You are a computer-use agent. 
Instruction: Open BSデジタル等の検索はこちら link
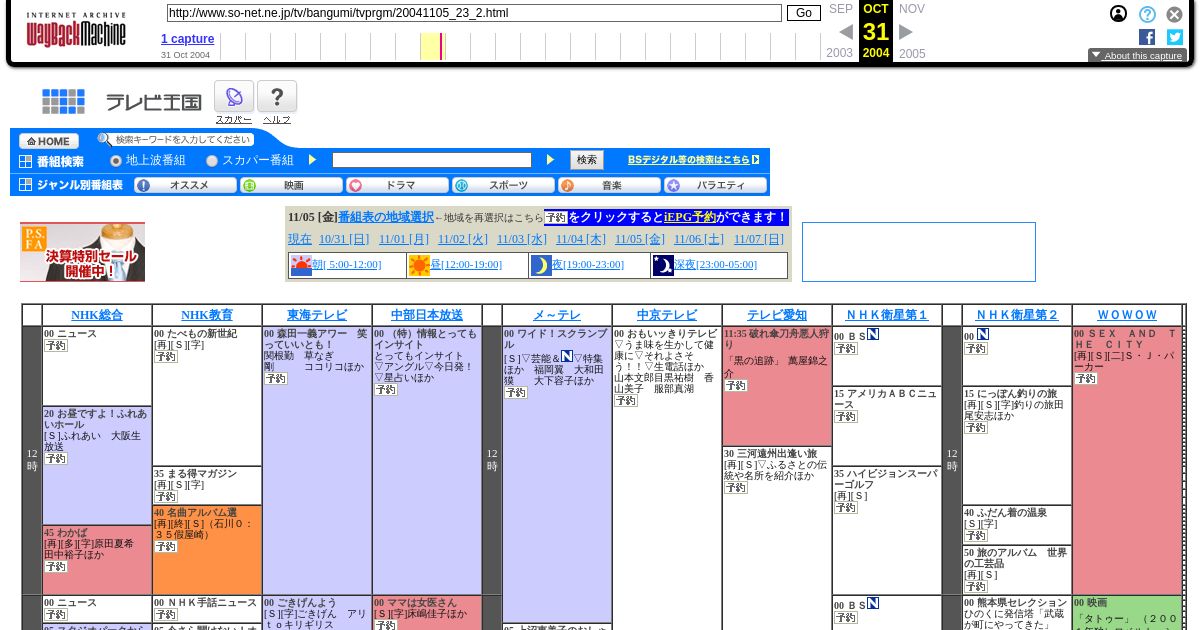tap(693, 160)
